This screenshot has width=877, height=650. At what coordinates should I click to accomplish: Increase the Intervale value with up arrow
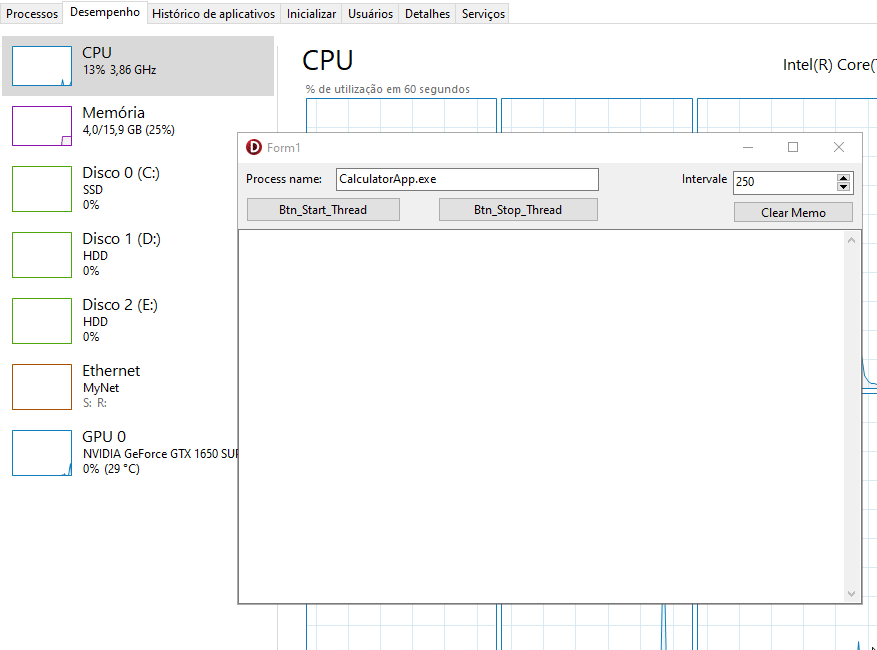click(x=843, y=177)
